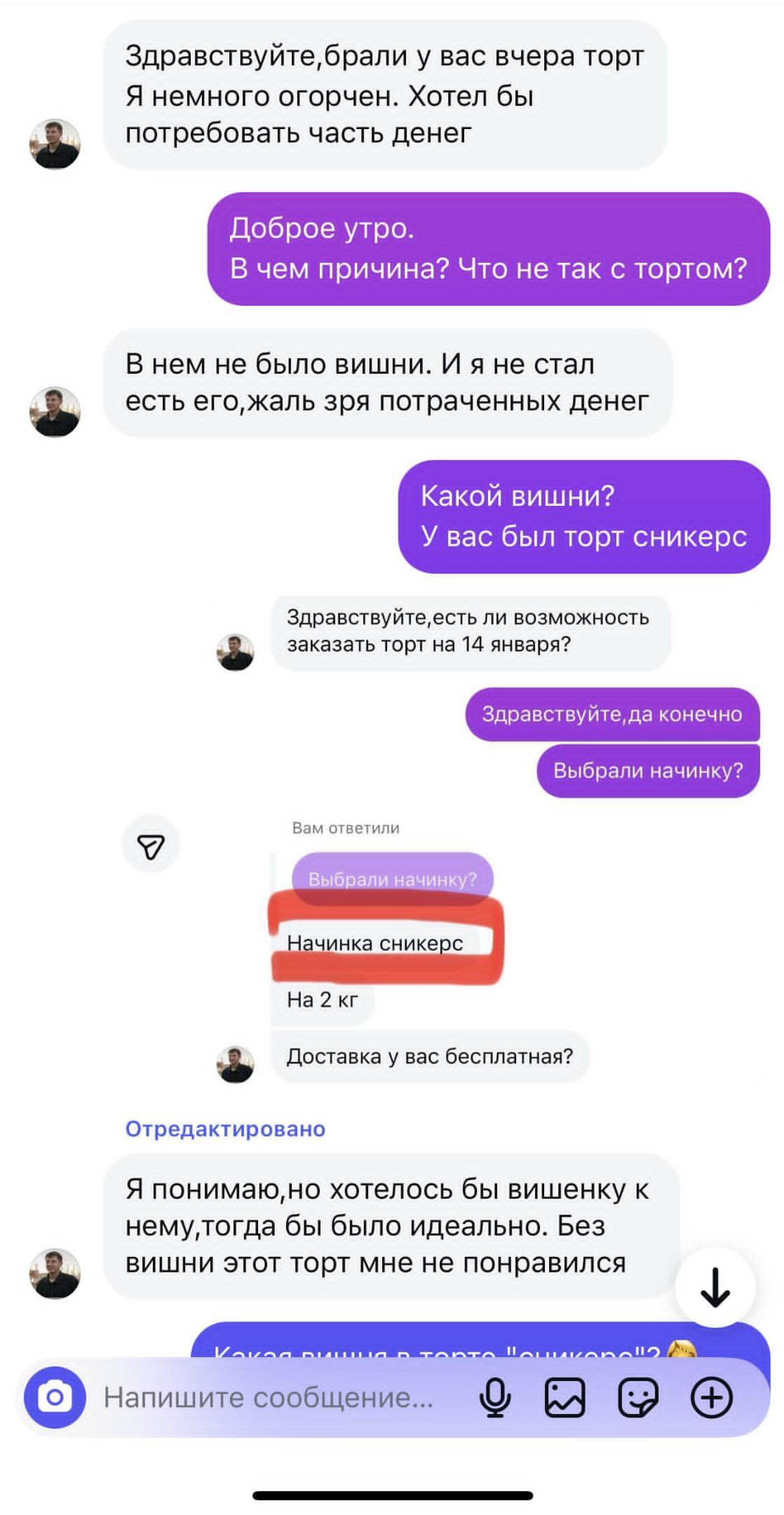Select message 'Доброе утро. В чем причина?'
Screen dimensions: 784x1515
[x=489, y=249]
